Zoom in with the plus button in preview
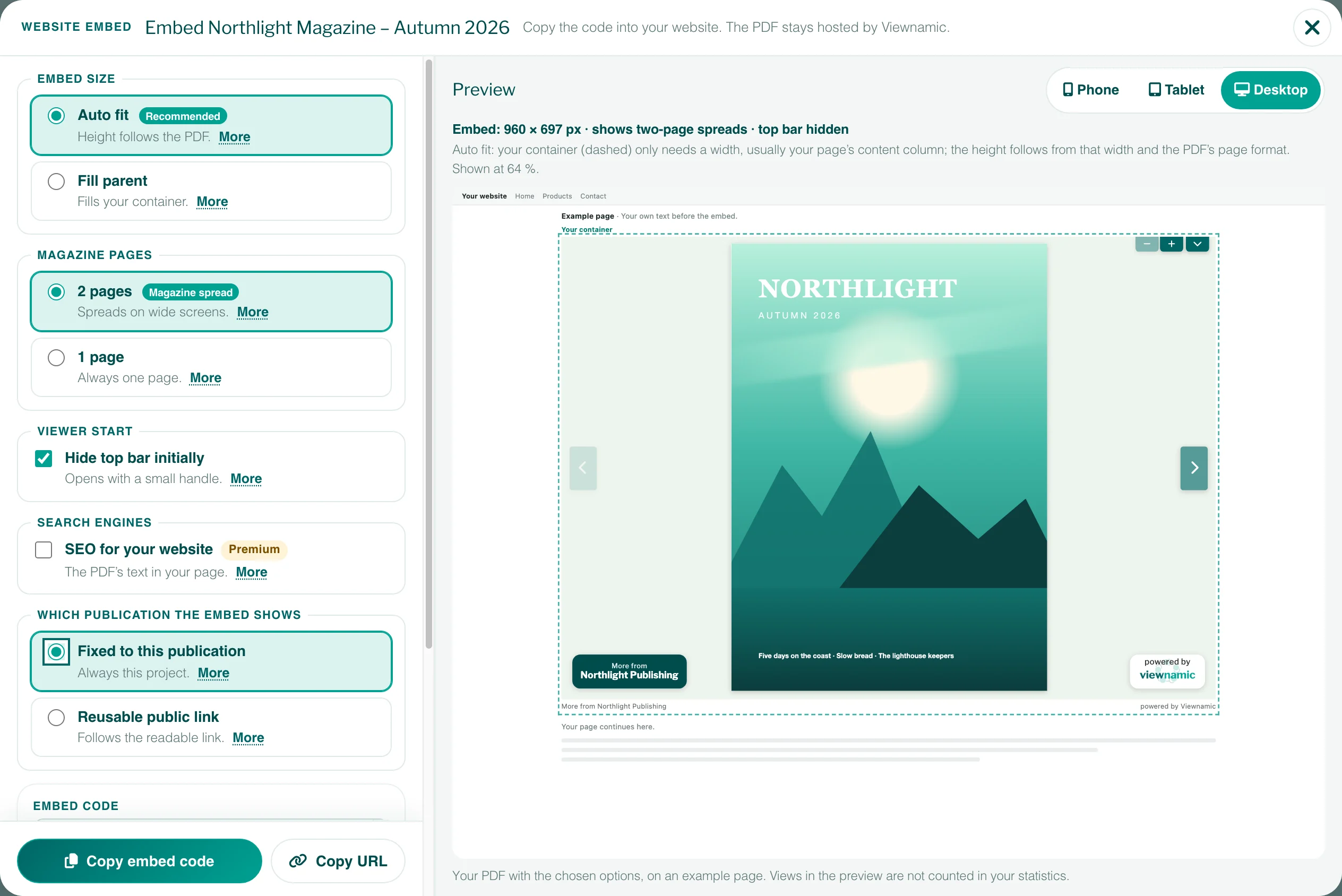 point(1171,244)
